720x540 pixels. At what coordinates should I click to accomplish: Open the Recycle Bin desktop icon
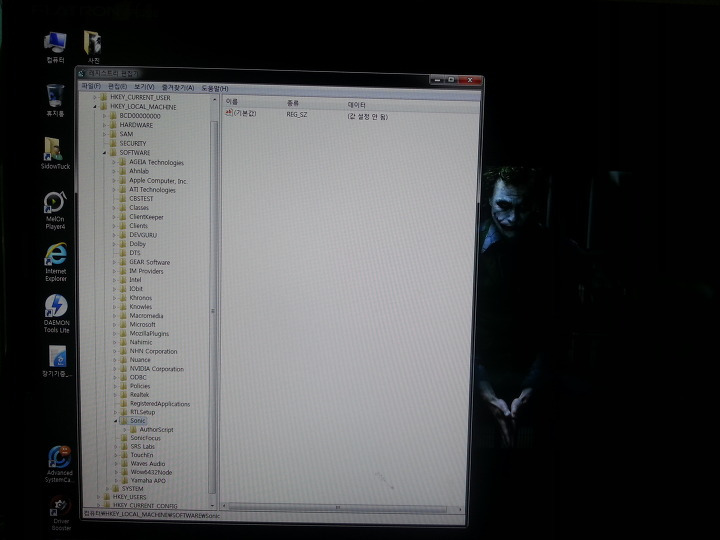pos(55,100)
